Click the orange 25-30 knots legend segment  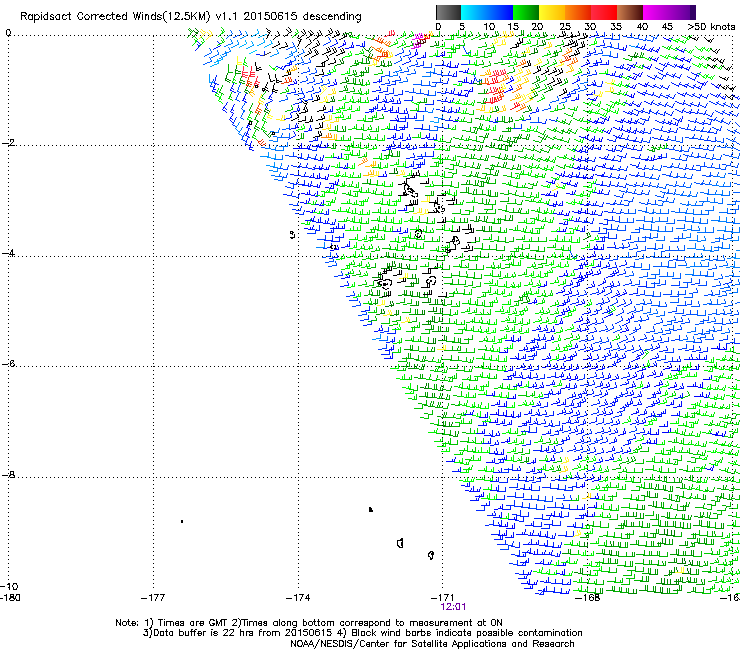point(578,12)
